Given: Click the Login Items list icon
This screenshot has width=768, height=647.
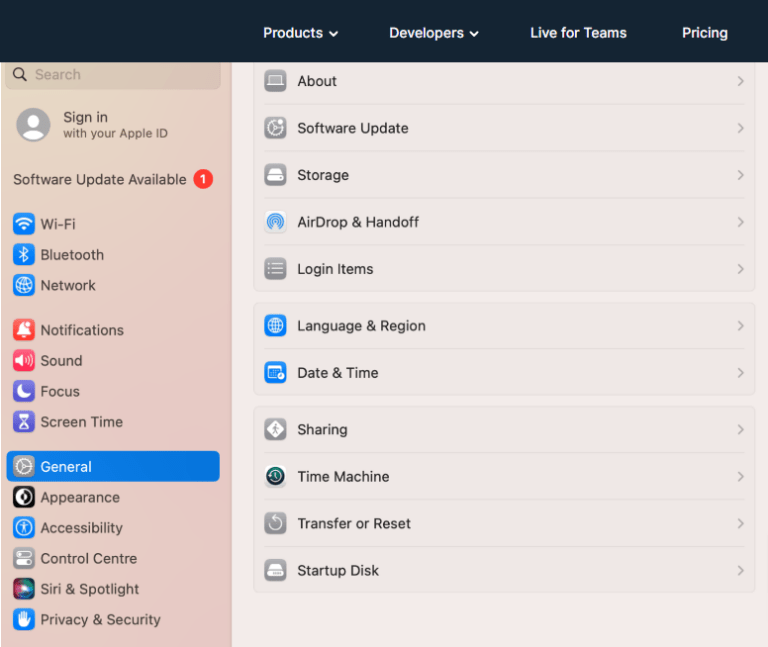Looking at the screenshot, I should pyautogui.click(x=275, y=269).
